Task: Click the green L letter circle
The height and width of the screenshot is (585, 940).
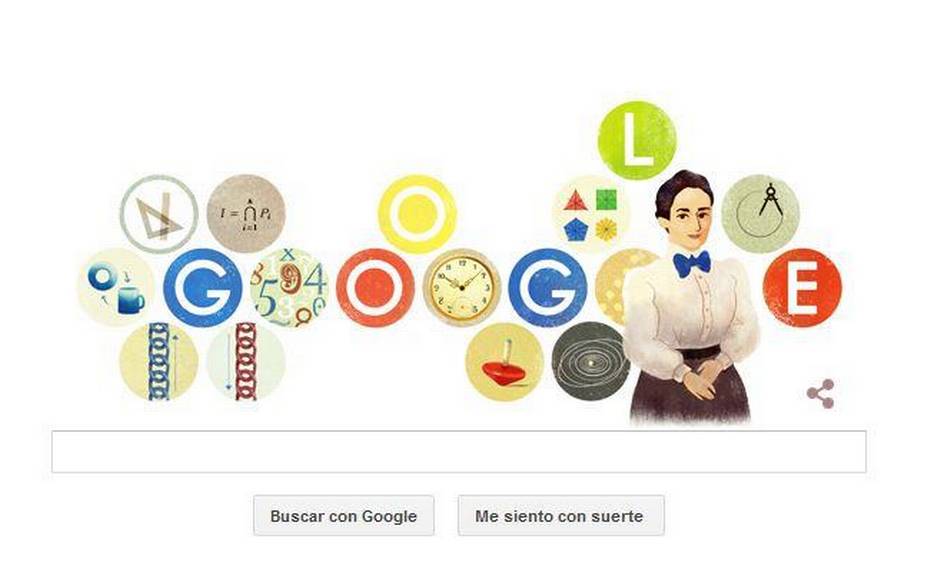Action: point(637,140)
